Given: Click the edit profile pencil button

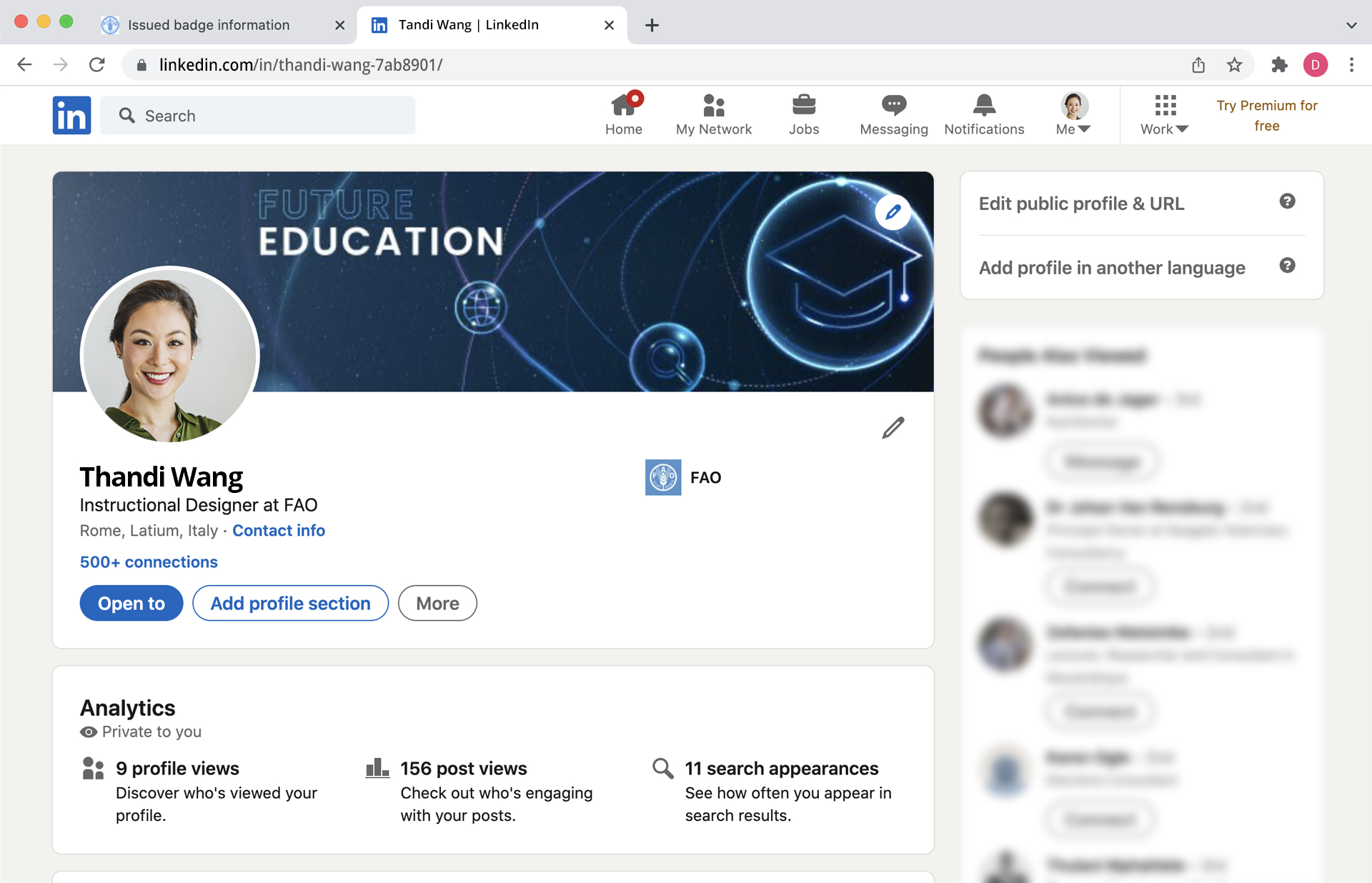Looking at the screenshot, I should tap(892, 427).
